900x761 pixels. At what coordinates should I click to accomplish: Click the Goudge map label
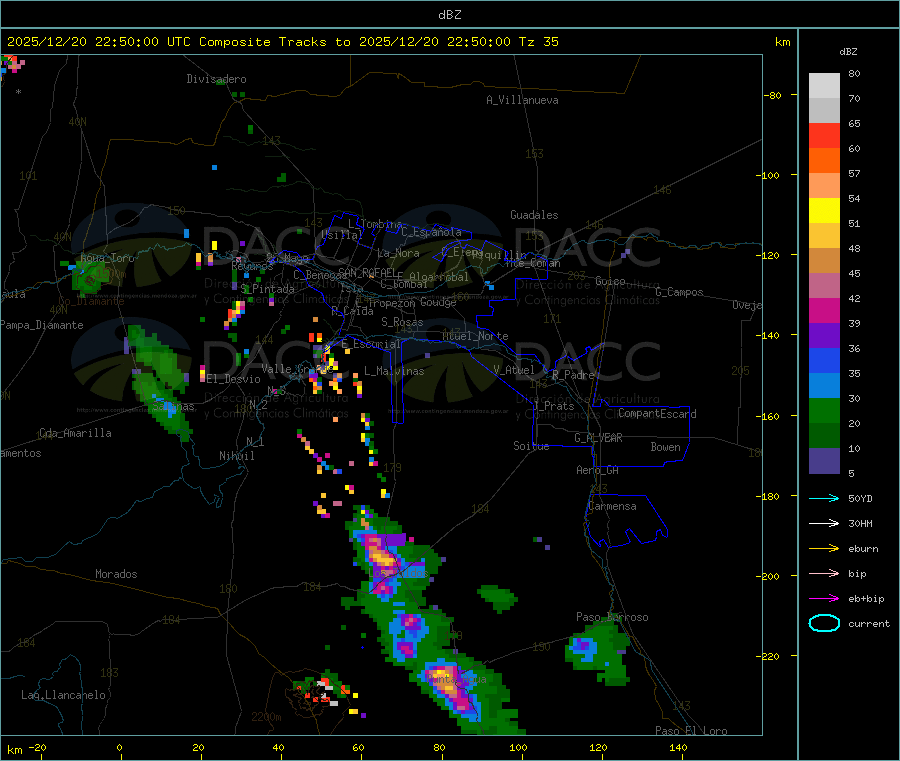pos(438,302)
